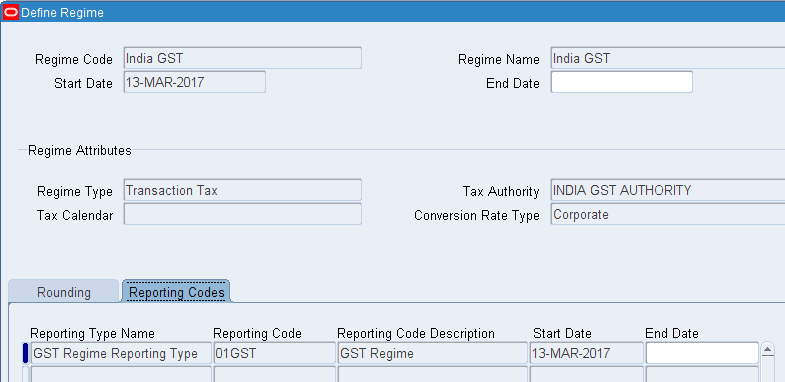This screenshot has width=785, height=382.
Task: Select the Conversion Rate Type field
Action: click(668, 214)
